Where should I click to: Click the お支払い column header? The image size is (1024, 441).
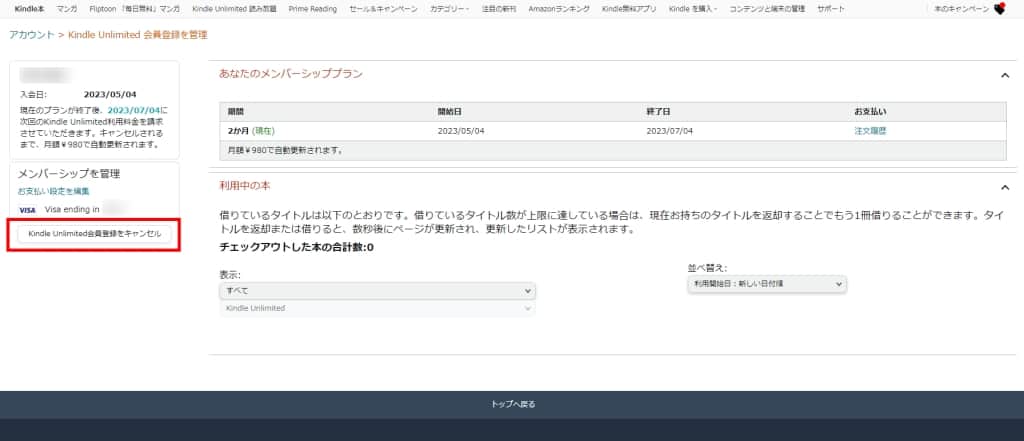(870, 112)
